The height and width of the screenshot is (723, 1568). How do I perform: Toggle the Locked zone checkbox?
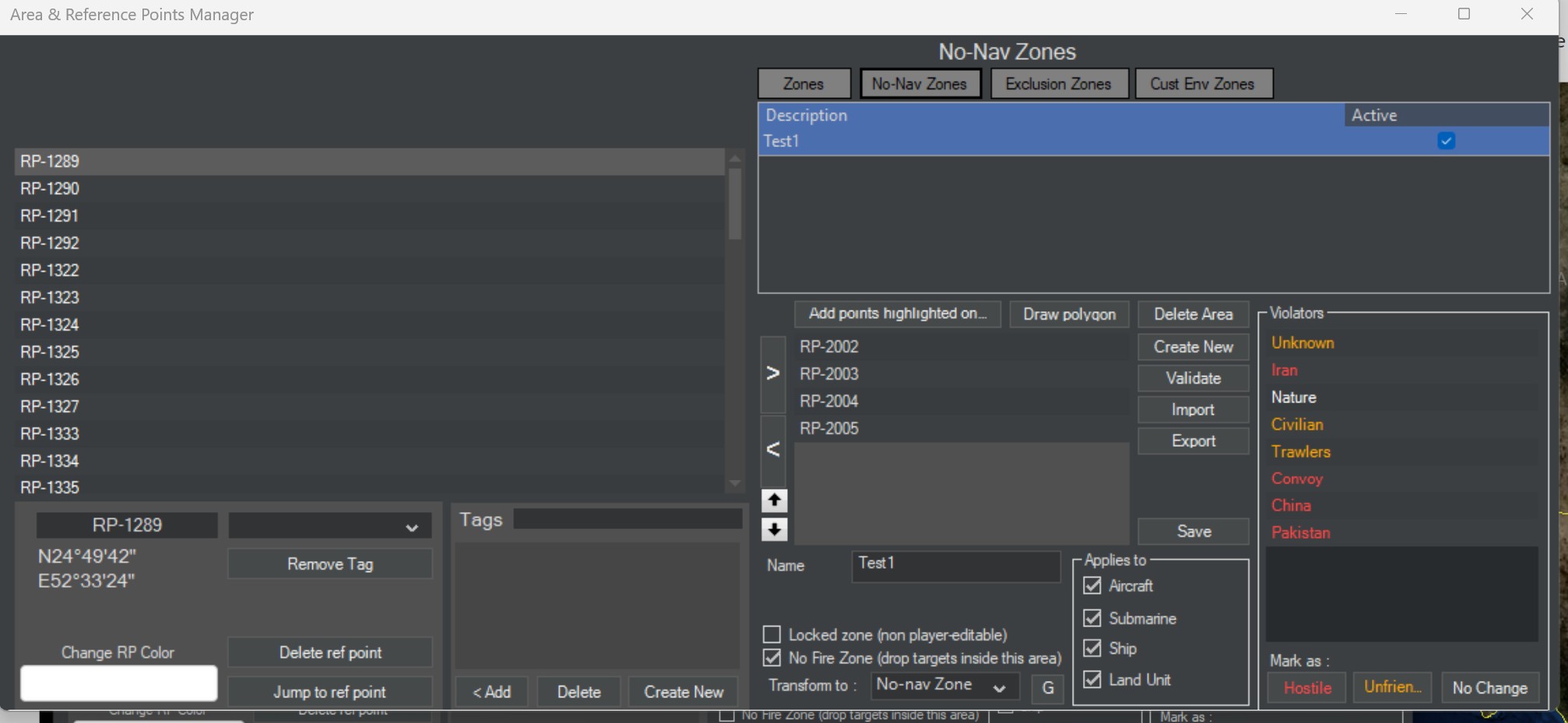772,634
